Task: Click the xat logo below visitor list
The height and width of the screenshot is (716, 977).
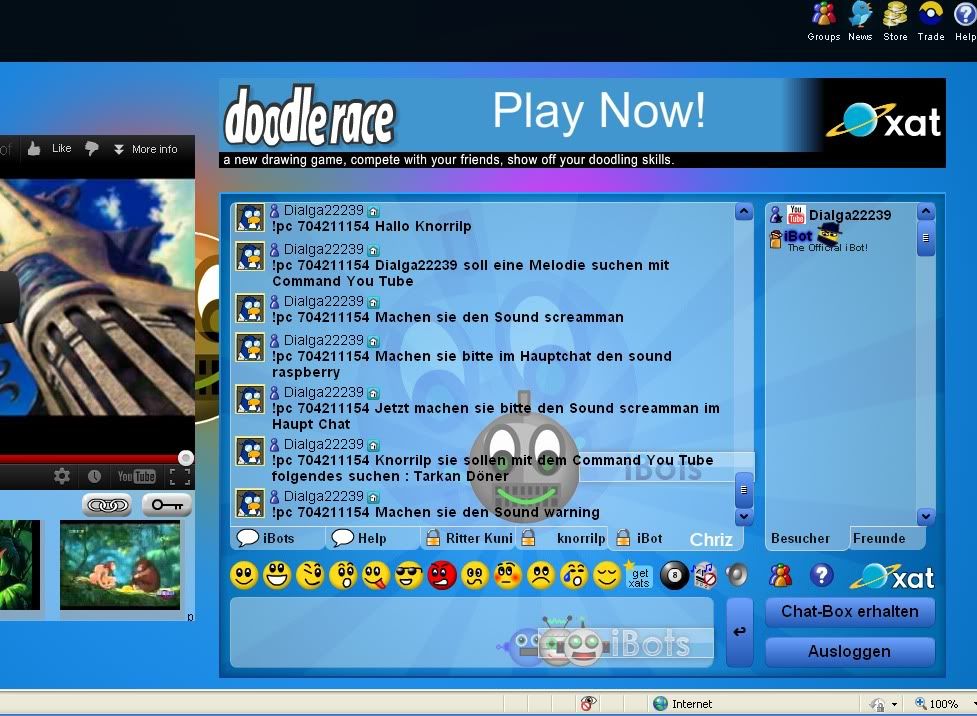Action: point(892,577)
